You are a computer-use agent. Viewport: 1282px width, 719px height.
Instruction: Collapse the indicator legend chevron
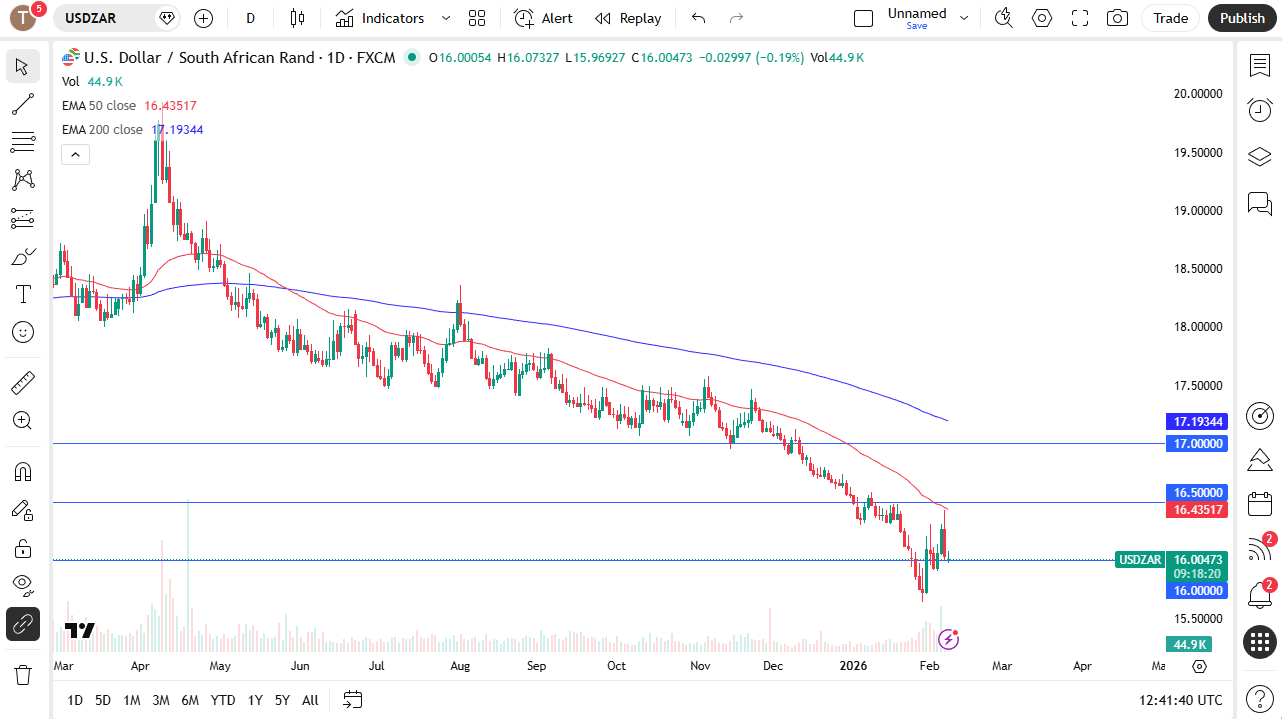76,154
